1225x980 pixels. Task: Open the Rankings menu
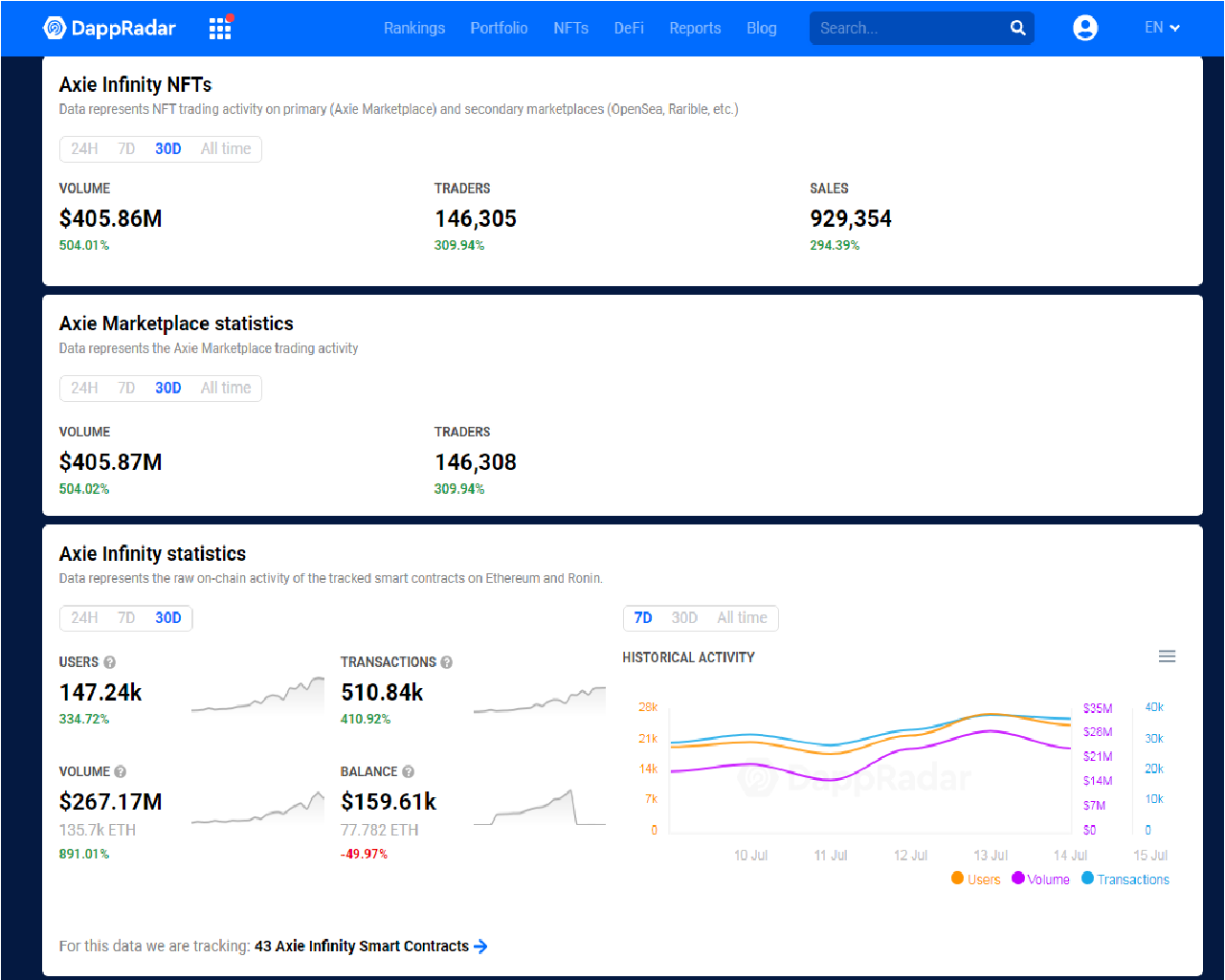pos(414,28)
